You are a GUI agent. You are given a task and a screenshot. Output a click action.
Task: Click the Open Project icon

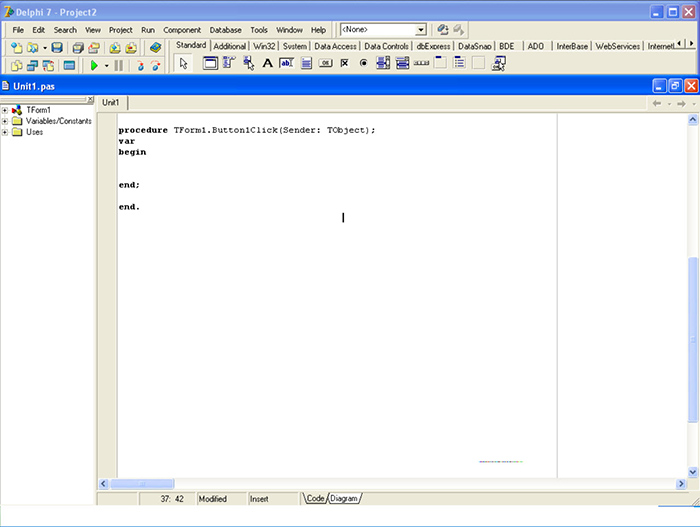tap(94, 47)
